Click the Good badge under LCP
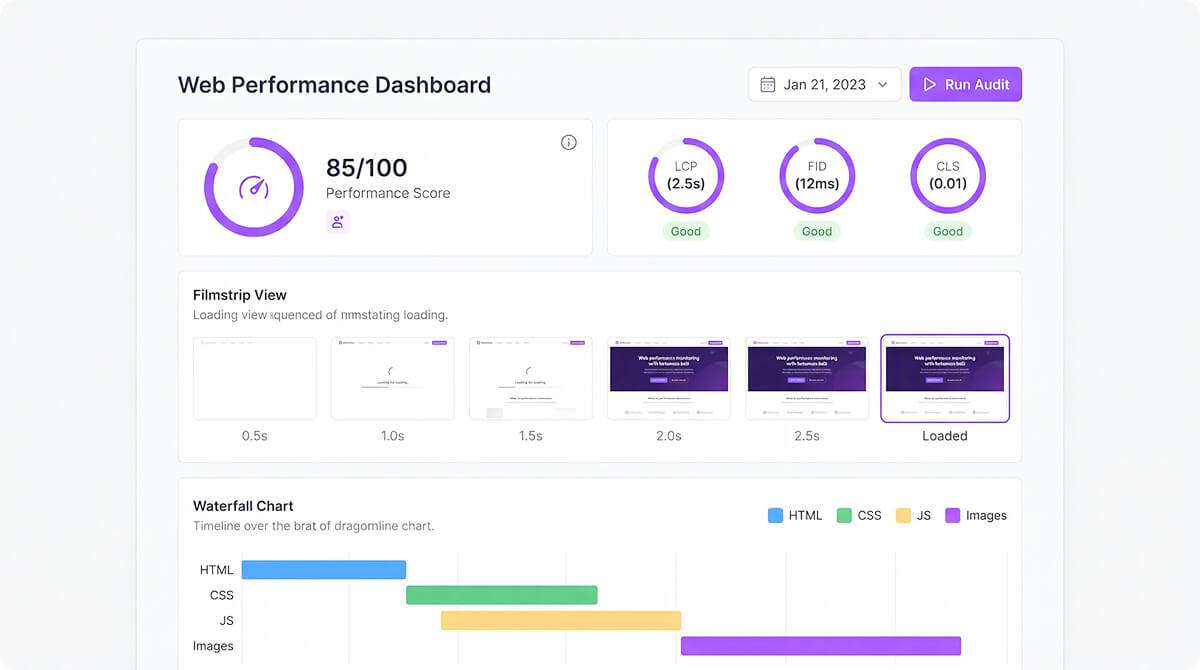Viewport: 1200px width, 670px height. pyautogui.click(x=686, y=231)
